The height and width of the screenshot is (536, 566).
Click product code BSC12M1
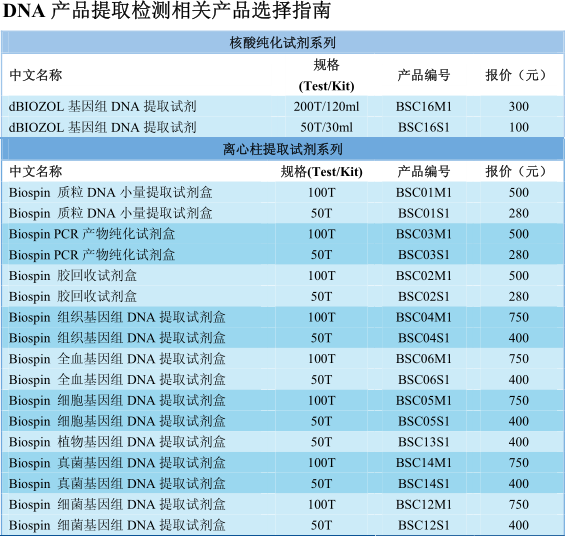coord(424,504)
